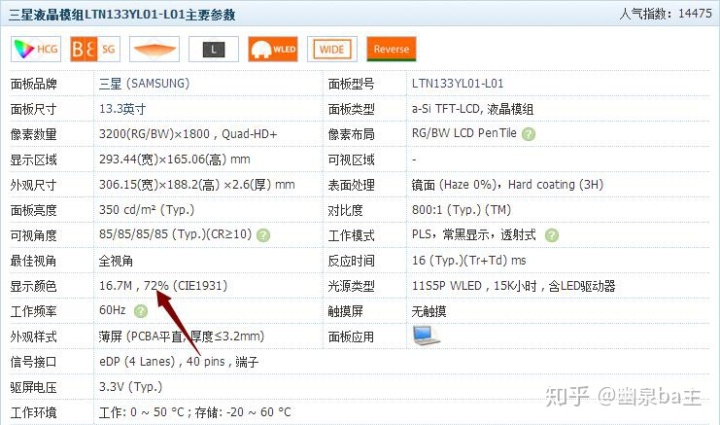The height and width of the screenshot is (425, 720).
Task: Select the 16 (Typ.)(Tr+Td) ms value
Action: pos(469,261)
